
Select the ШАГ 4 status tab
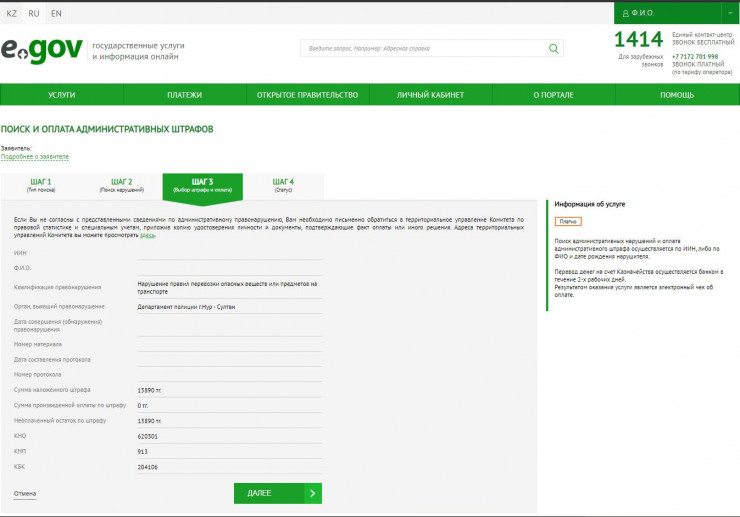(283, 185)
